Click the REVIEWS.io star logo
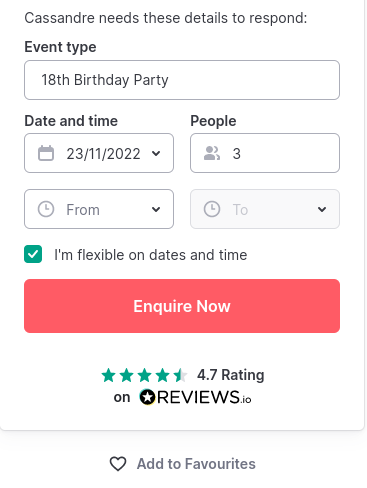Image resolution: width=367 pixels, height=488 pixels. pos(147,397)
